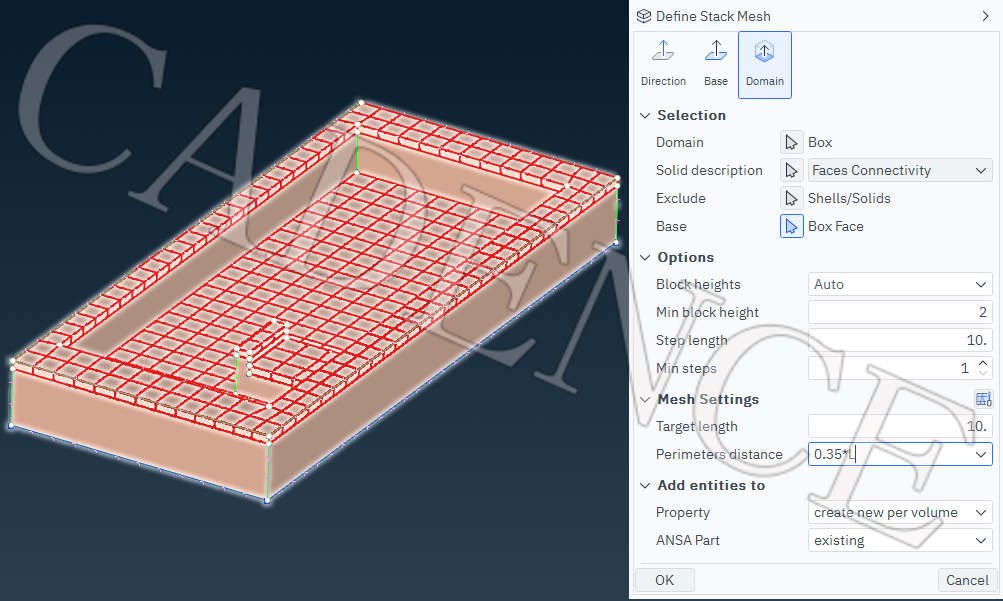Collapse the Options section
This screenshot has width=1003, height=601.
point(645,258)
